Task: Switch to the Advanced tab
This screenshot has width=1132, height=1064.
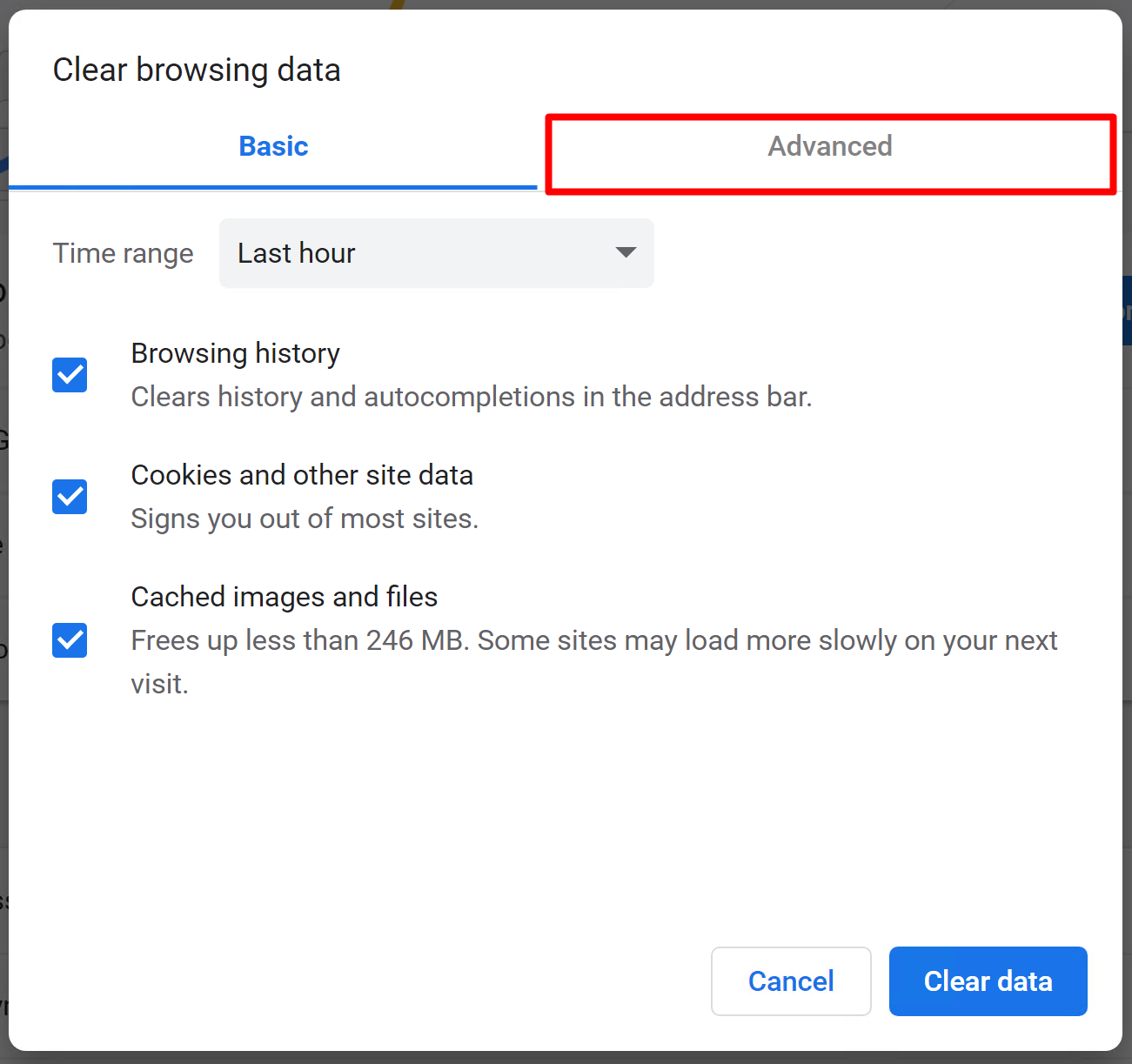Action: [x=829, y=146]
